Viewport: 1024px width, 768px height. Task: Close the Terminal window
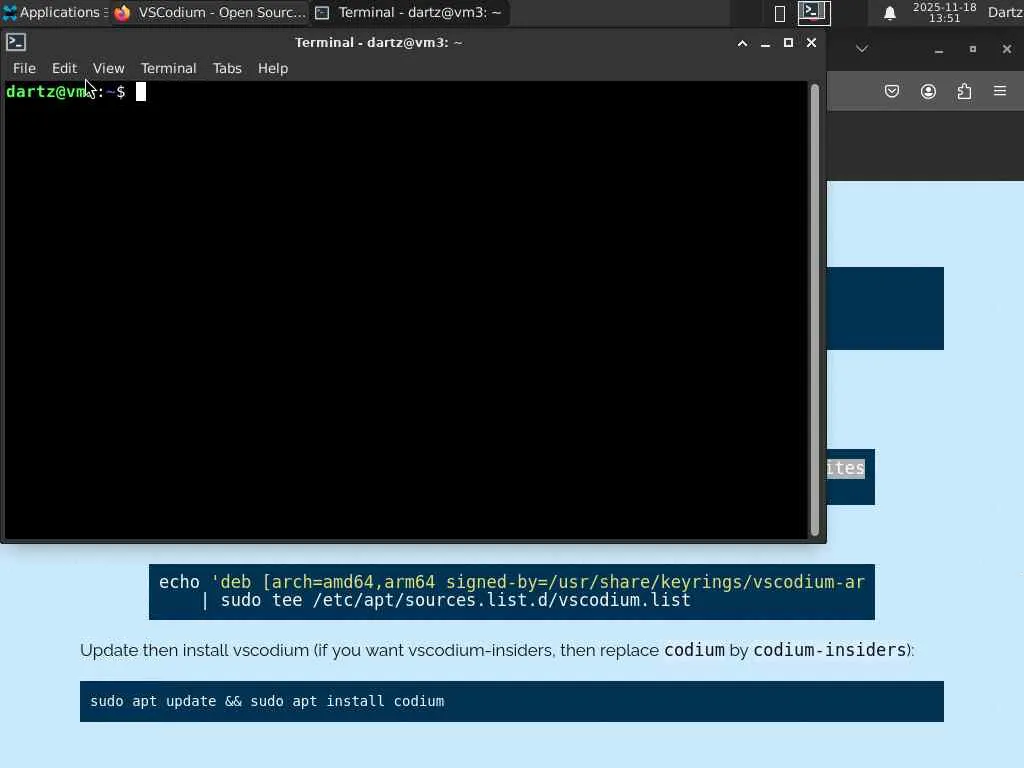811,43
